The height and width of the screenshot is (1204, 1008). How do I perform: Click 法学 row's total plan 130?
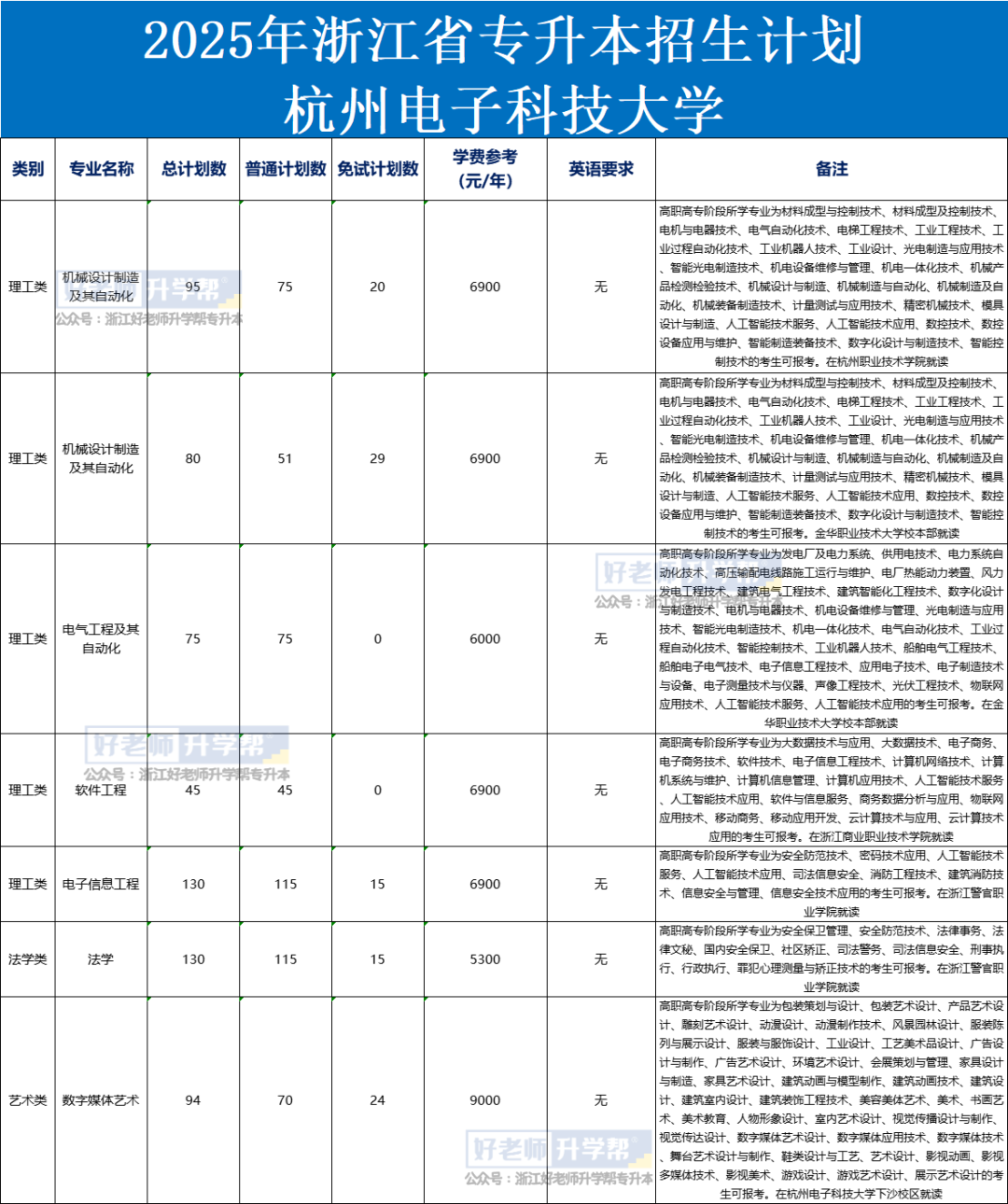coord(193,959)
